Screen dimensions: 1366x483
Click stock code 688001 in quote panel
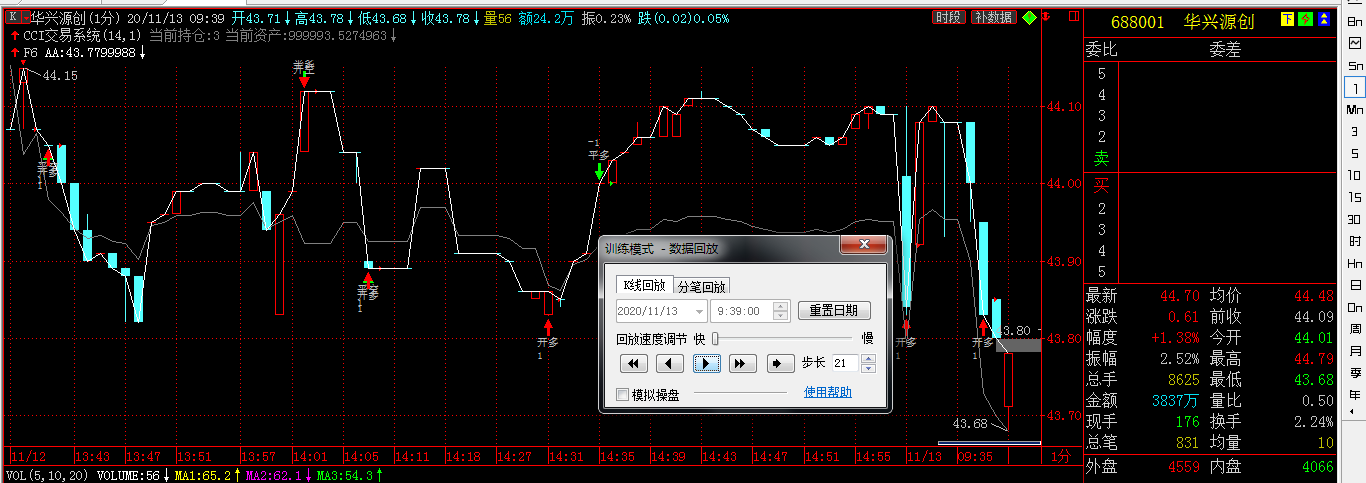1137,22
